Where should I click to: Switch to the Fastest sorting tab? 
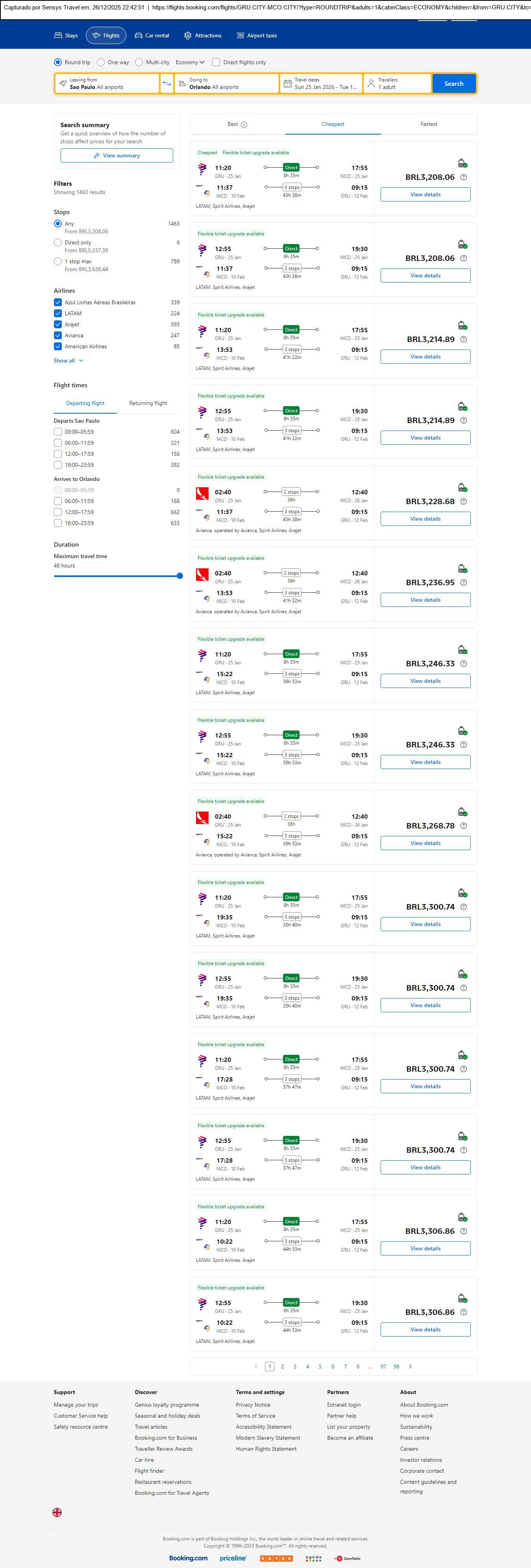click(429, 124)
